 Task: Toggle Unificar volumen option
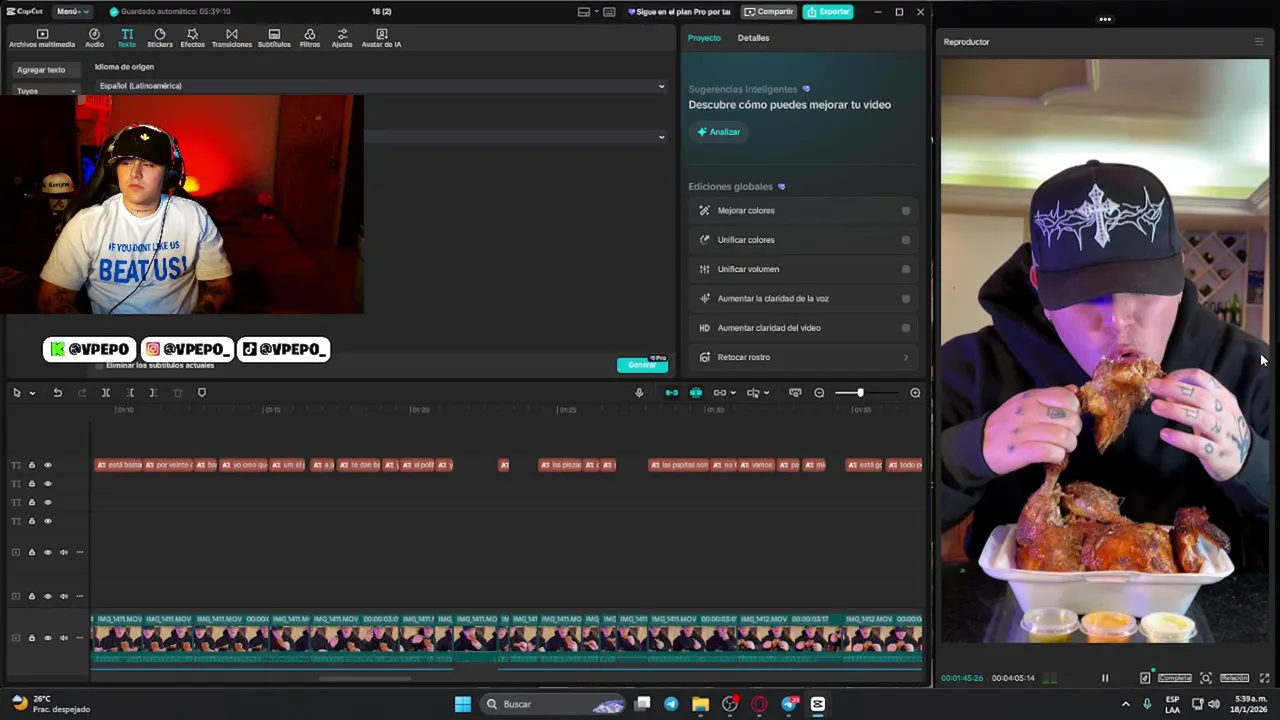906,269
